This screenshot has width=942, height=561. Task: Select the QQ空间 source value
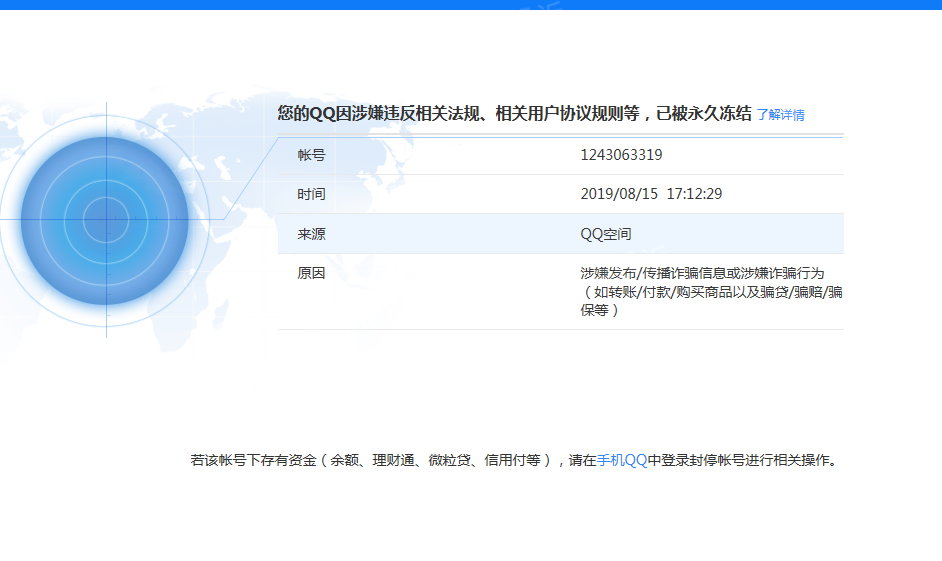pos(606,234)
